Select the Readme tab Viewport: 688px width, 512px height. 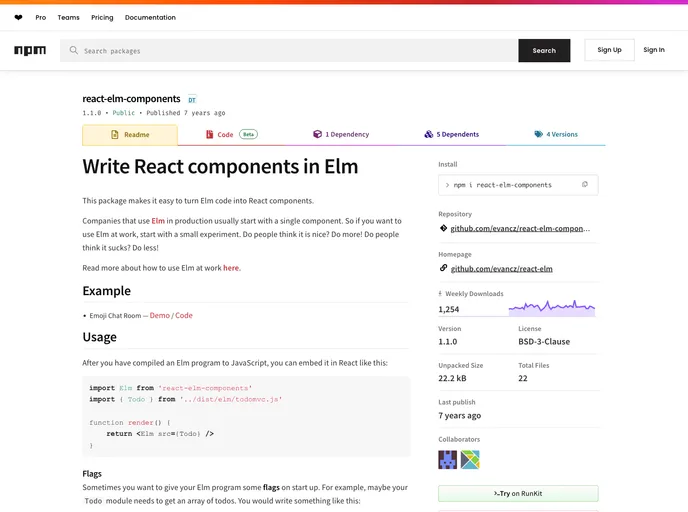[x=130, y=135]
